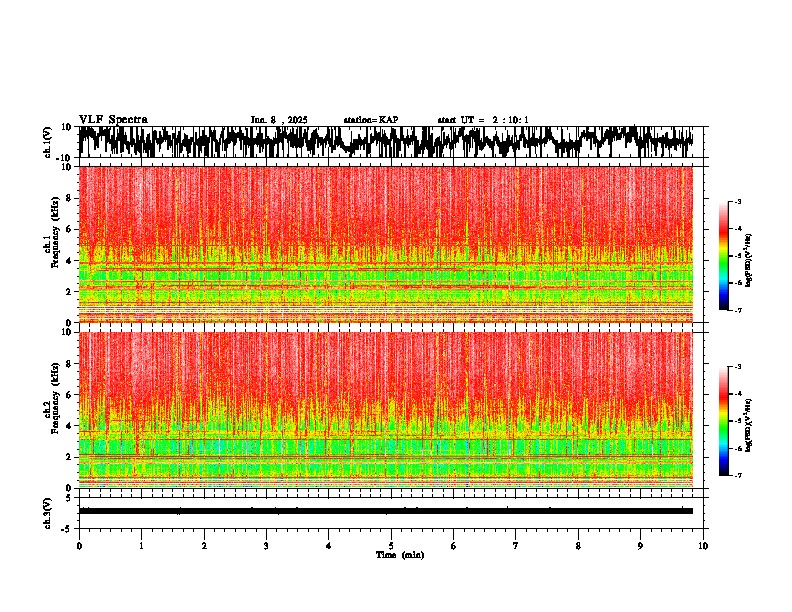792x612 pixels.
Task: Click time axis tick label "9"
Action: pos(640,546)
